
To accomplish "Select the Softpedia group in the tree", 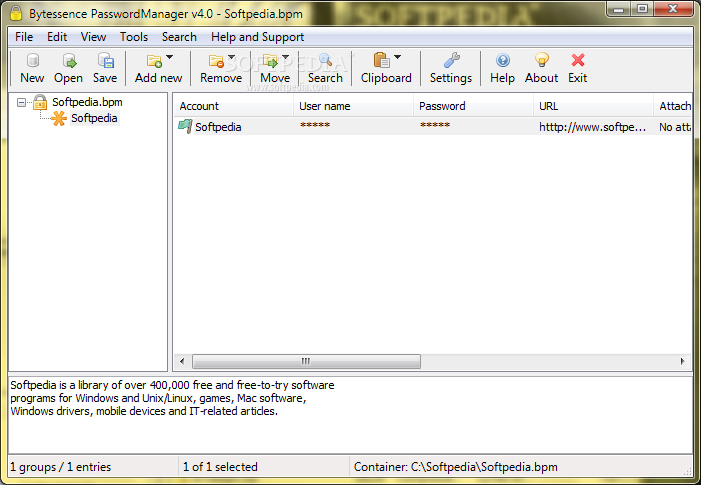I will pos(94,118).
